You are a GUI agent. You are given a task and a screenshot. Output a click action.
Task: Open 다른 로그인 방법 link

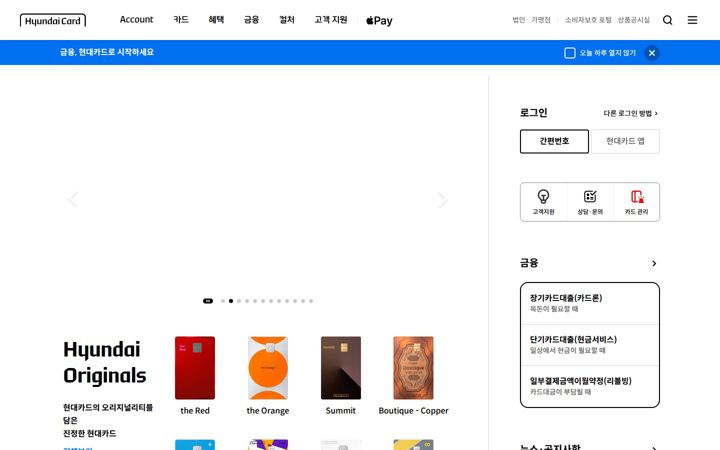pos(630,113)
